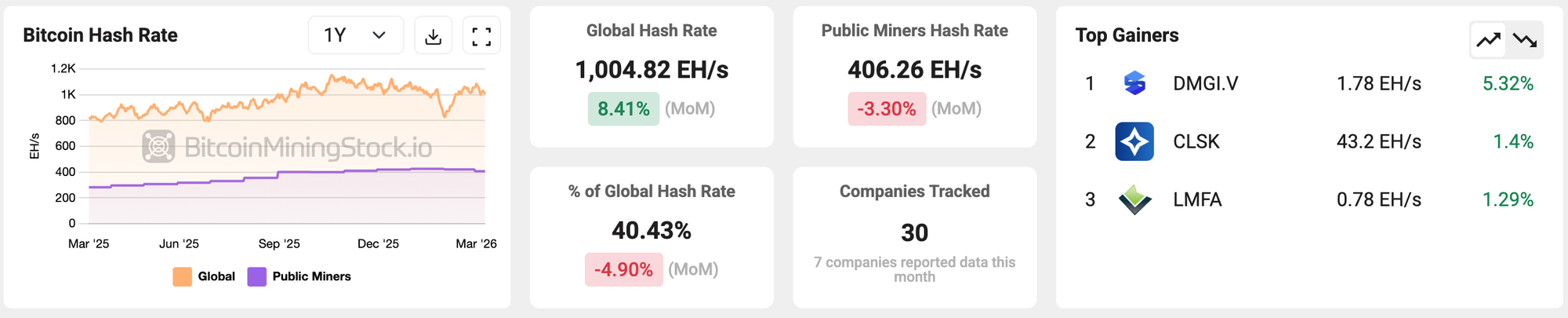This screenshot has height=318, width=1568.
Task: Show top gainers with trending-up icon
Action: click(x=1488, y=40)
